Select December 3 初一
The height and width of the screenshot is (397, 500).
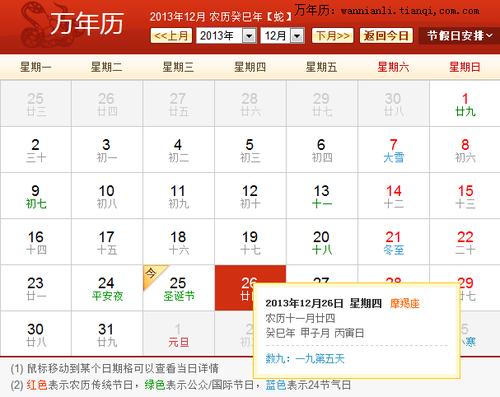[x=107, y=150]
